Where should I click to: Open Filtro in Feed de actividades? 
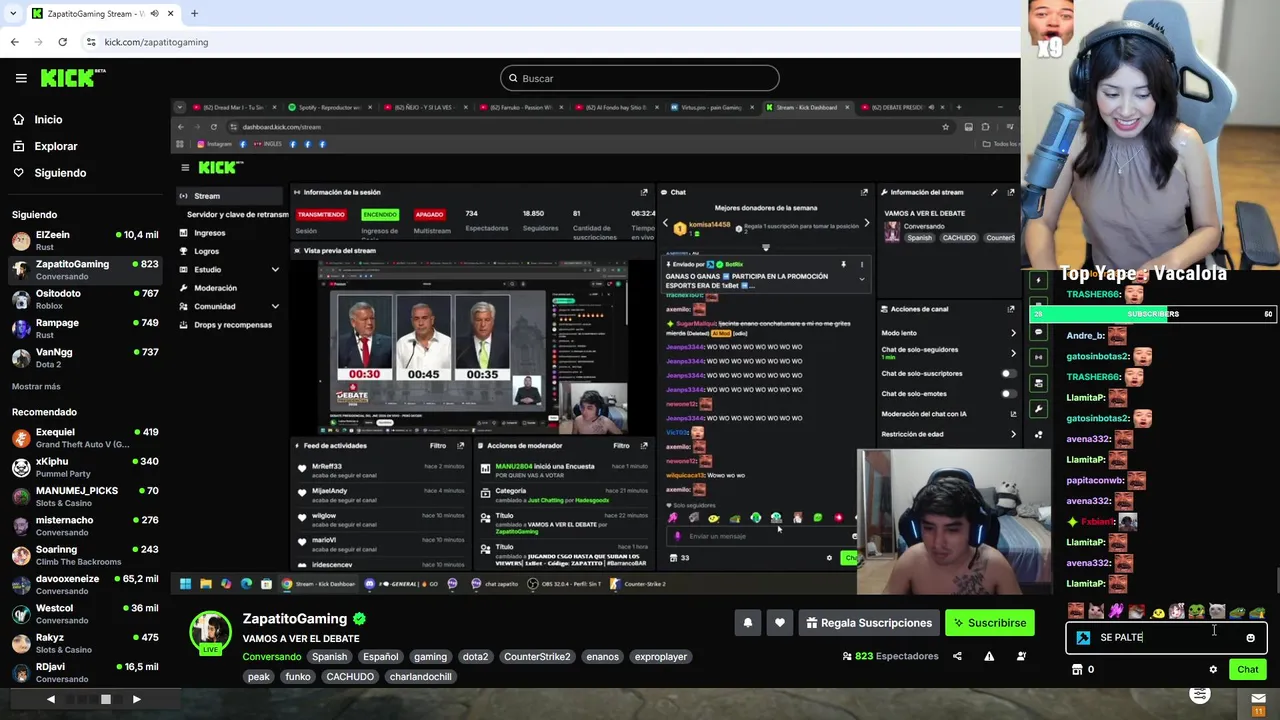click(x=438, y=446)
